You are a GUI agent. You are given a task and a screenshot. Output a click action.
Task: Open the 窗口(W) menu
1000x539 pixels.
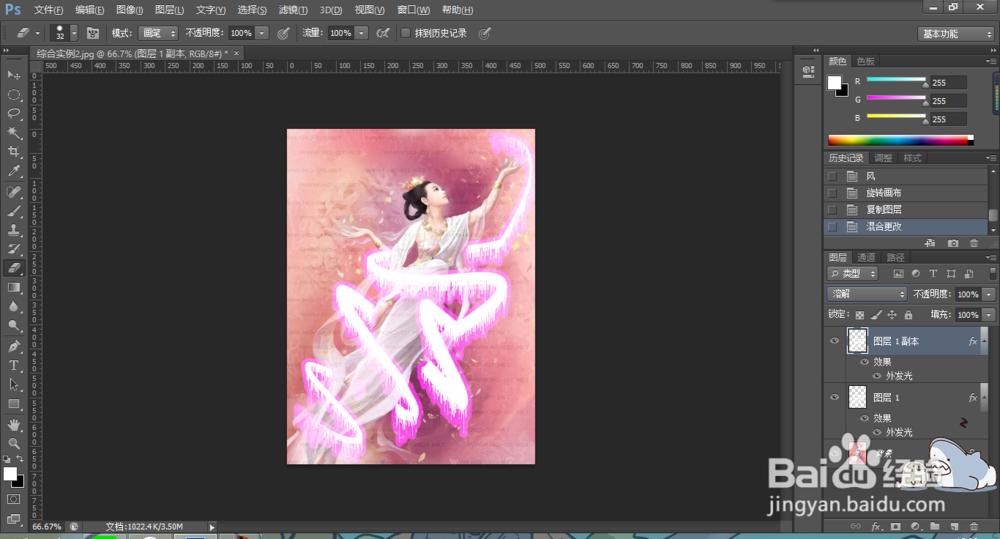coord(413,10)
